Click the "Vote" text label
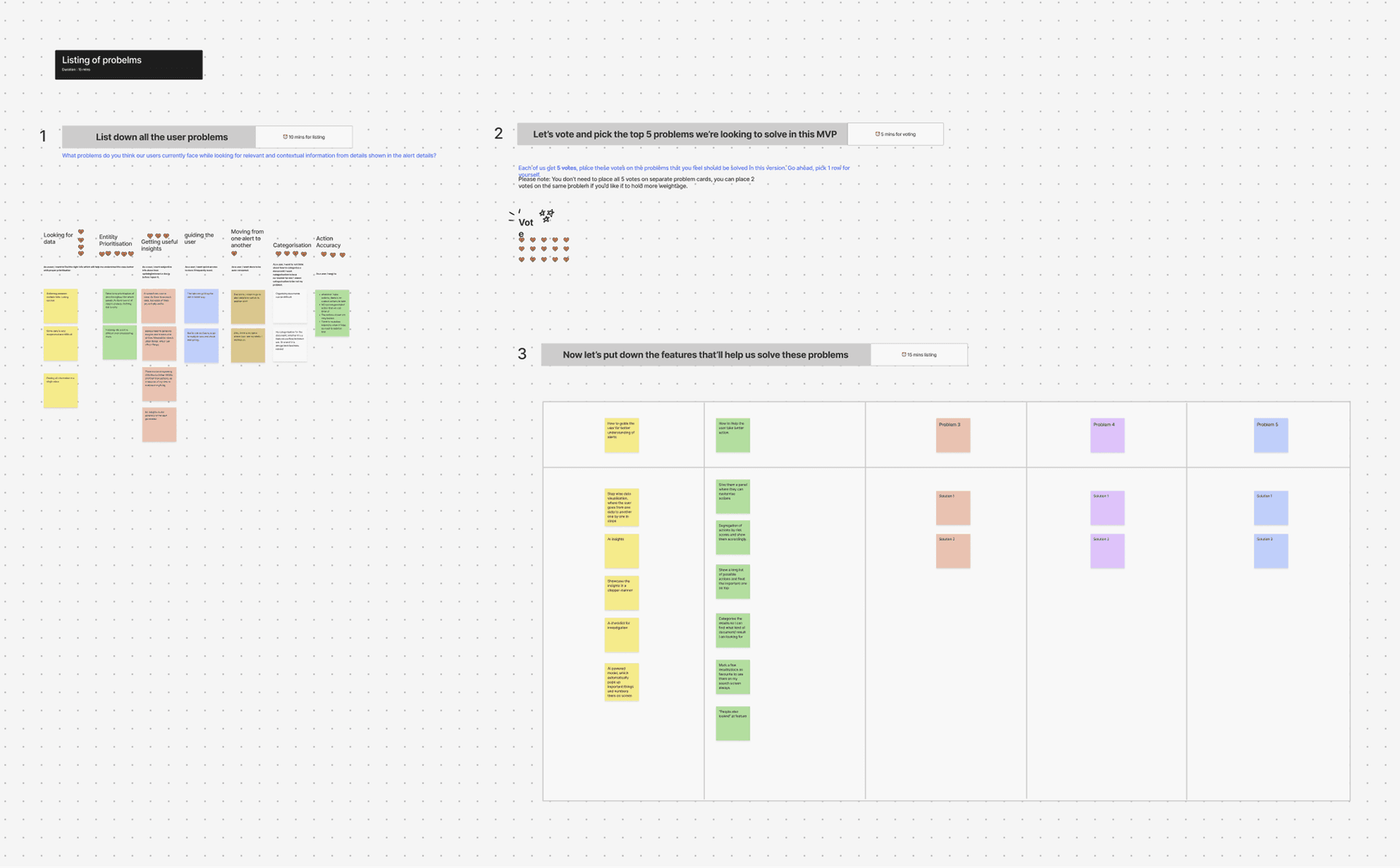This screenshot has height=868, width=1400. pyautogui.click(x=525, y=226)
